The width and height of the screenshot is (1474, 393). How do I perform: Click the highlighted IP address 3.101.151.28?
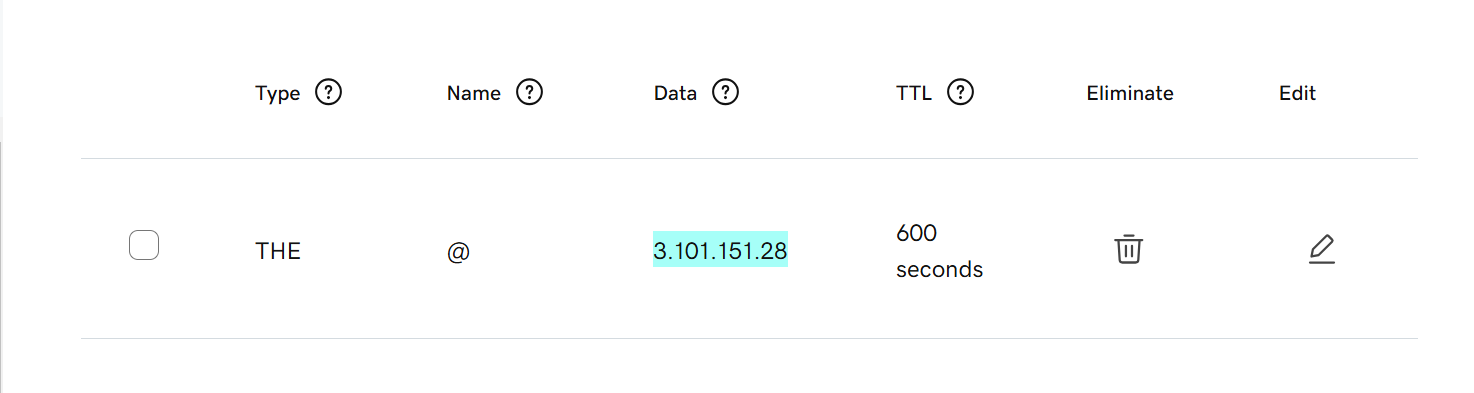tap(720, 250)
